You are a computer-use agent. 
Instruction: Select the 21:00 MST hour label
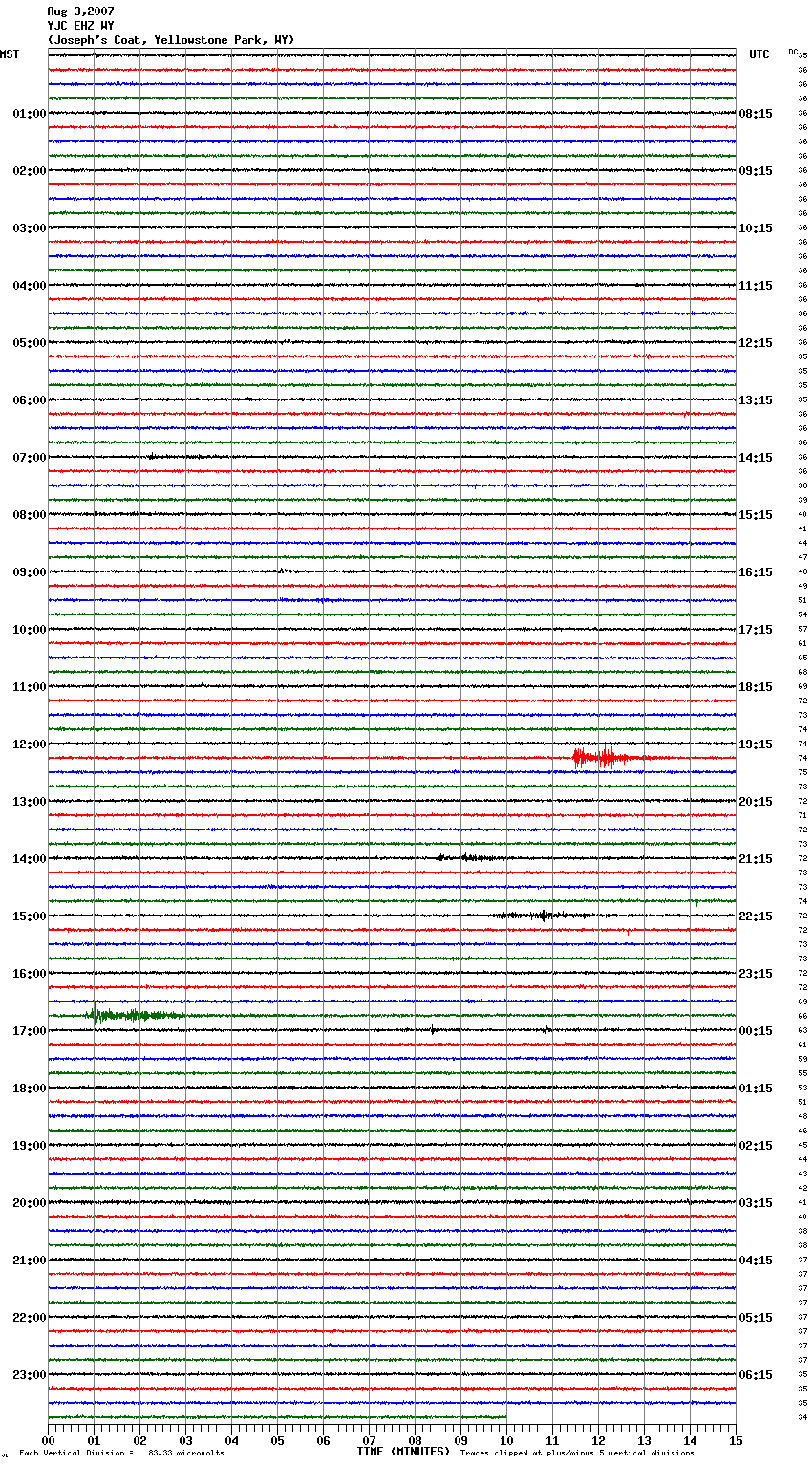[x=30, y=1261]
